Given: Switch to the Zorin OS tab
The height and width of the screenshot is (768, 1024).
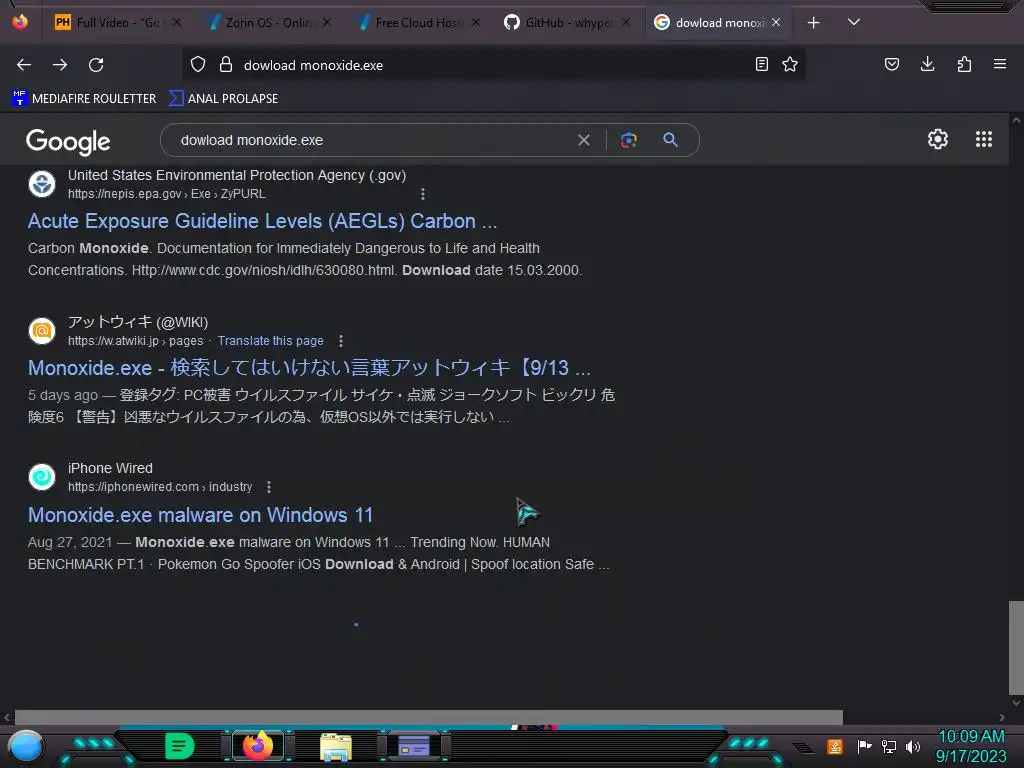Looking at the screenshot, I should pos(268,23).
